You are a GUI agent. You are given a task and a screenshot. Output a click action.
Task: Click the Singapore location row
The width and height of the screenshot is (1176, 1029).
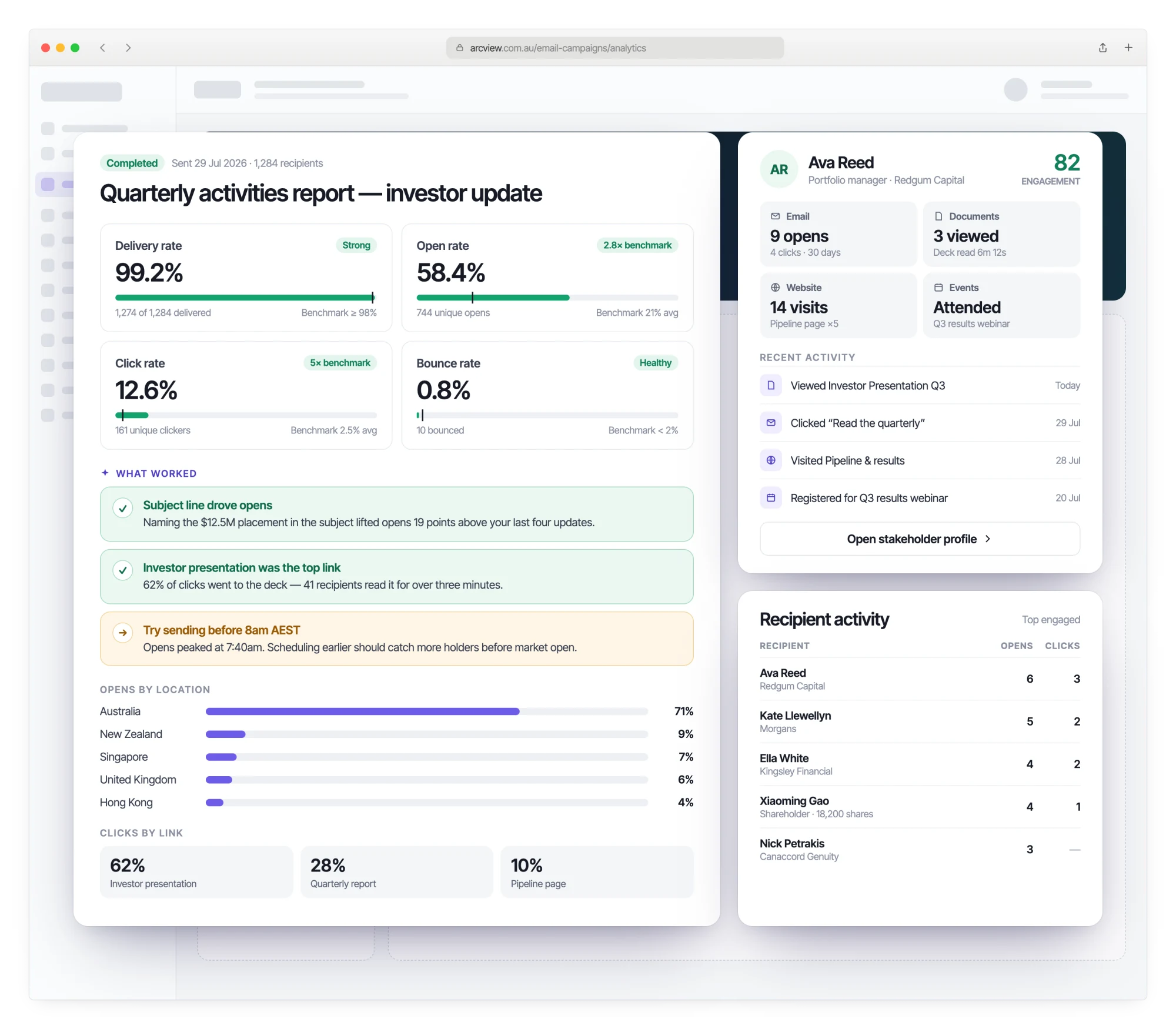coord(397,757)
